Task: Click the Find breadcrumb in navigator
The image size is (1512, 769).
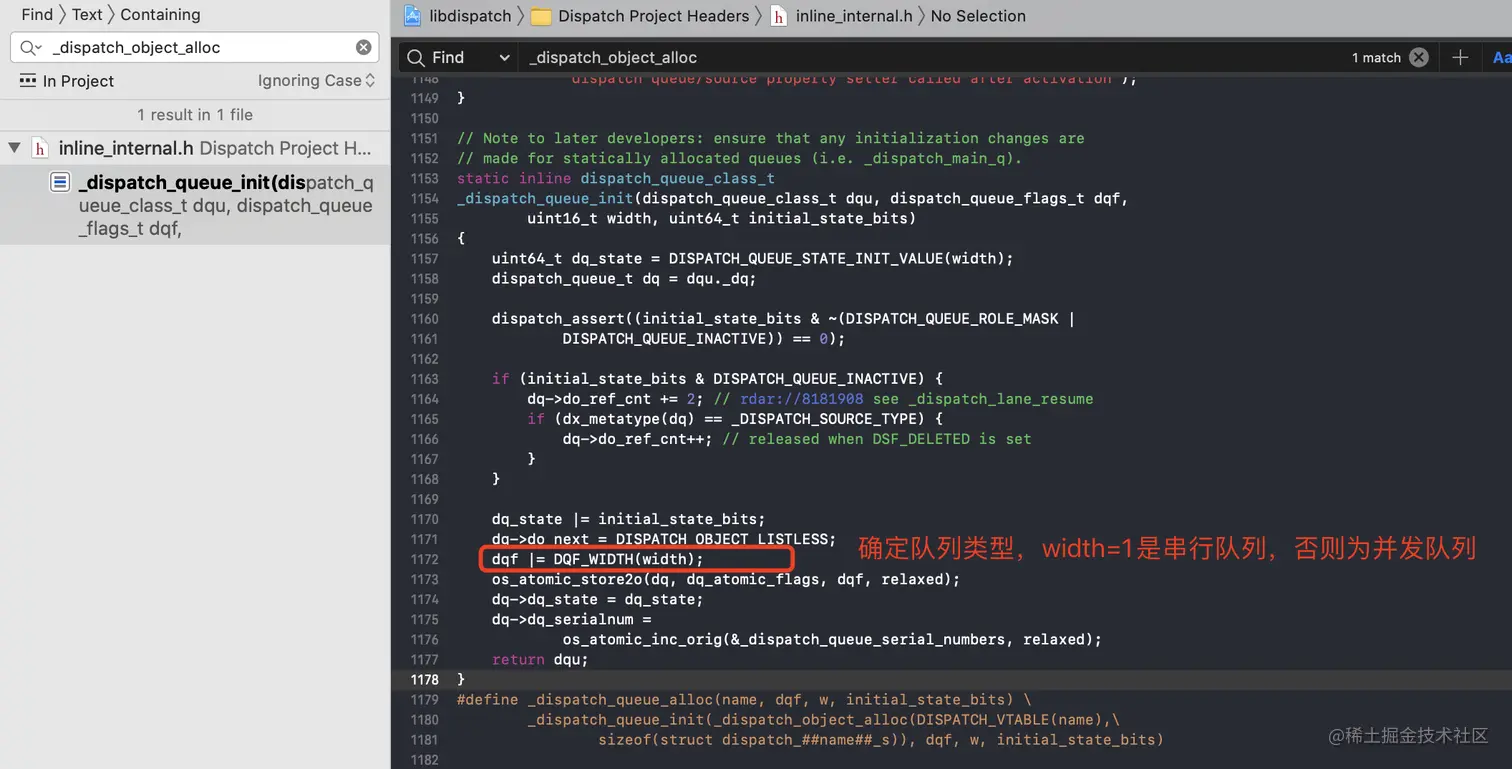Action: tap(37, 14)
